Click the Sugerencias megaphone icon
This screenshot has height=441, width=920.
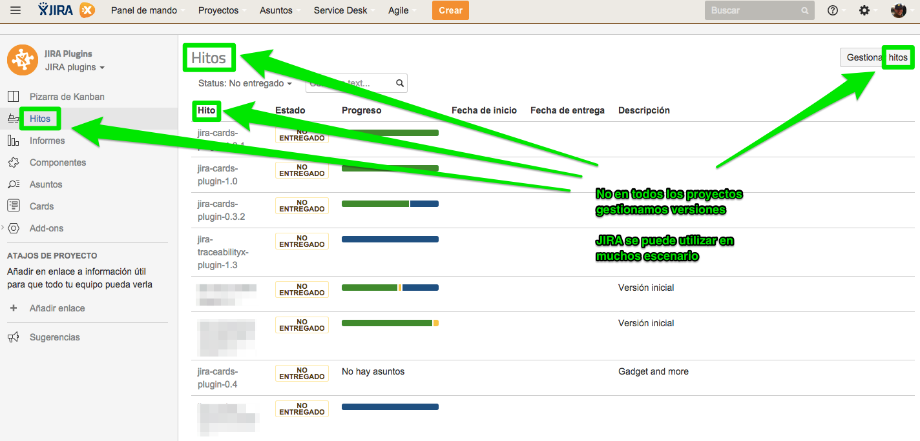click(x=13, y=337)
